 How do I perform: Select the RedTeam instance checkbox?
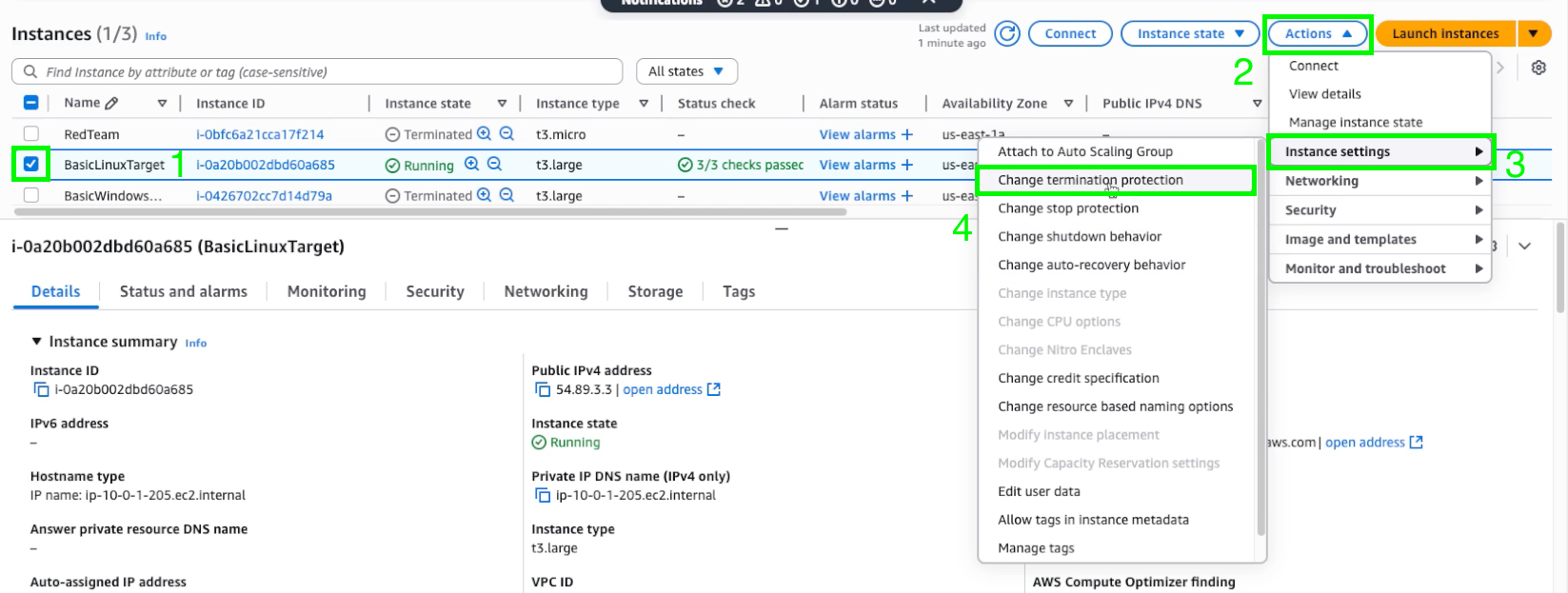31,134
